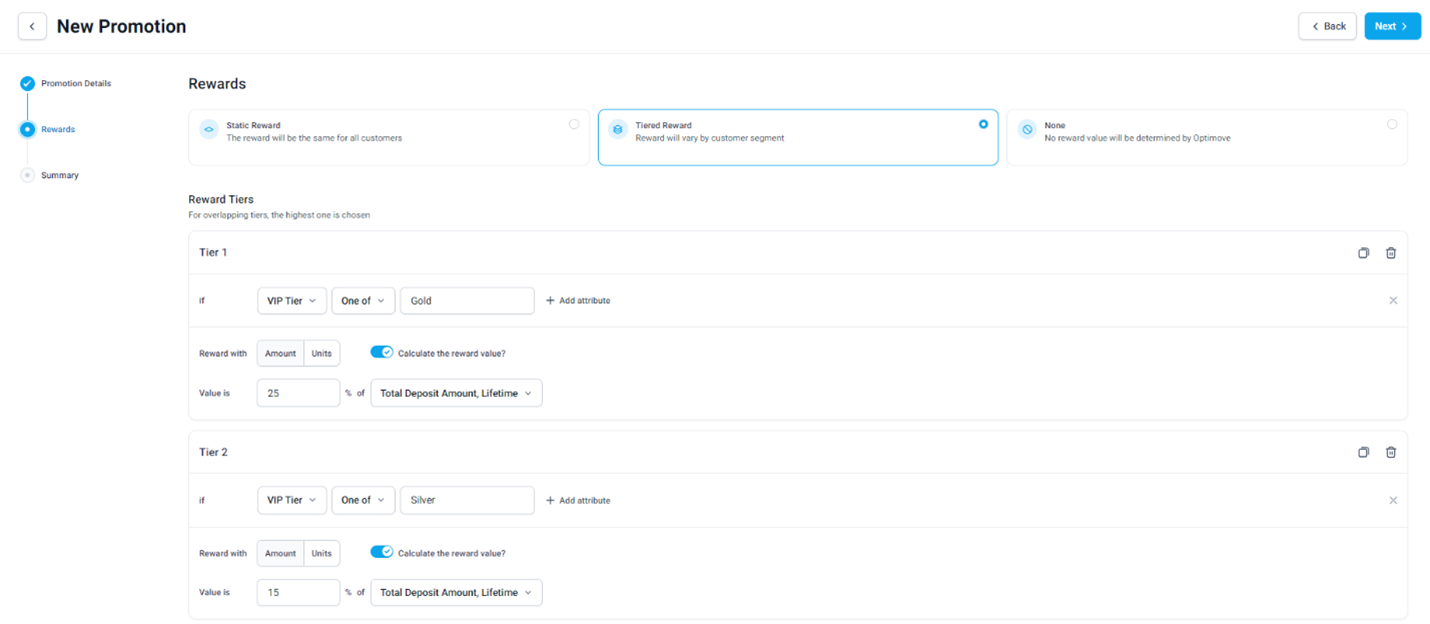
Task: Open the Summary step in sidebar
Action: [60, 175]
